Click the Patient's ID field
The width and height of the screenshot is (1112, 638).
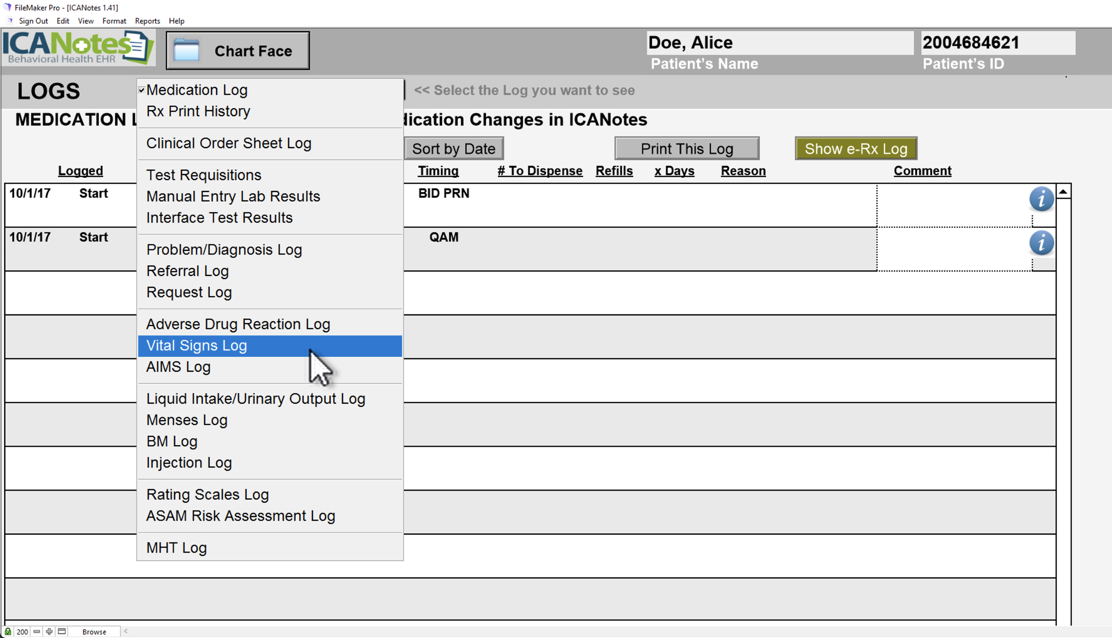[x=997, y=43]
